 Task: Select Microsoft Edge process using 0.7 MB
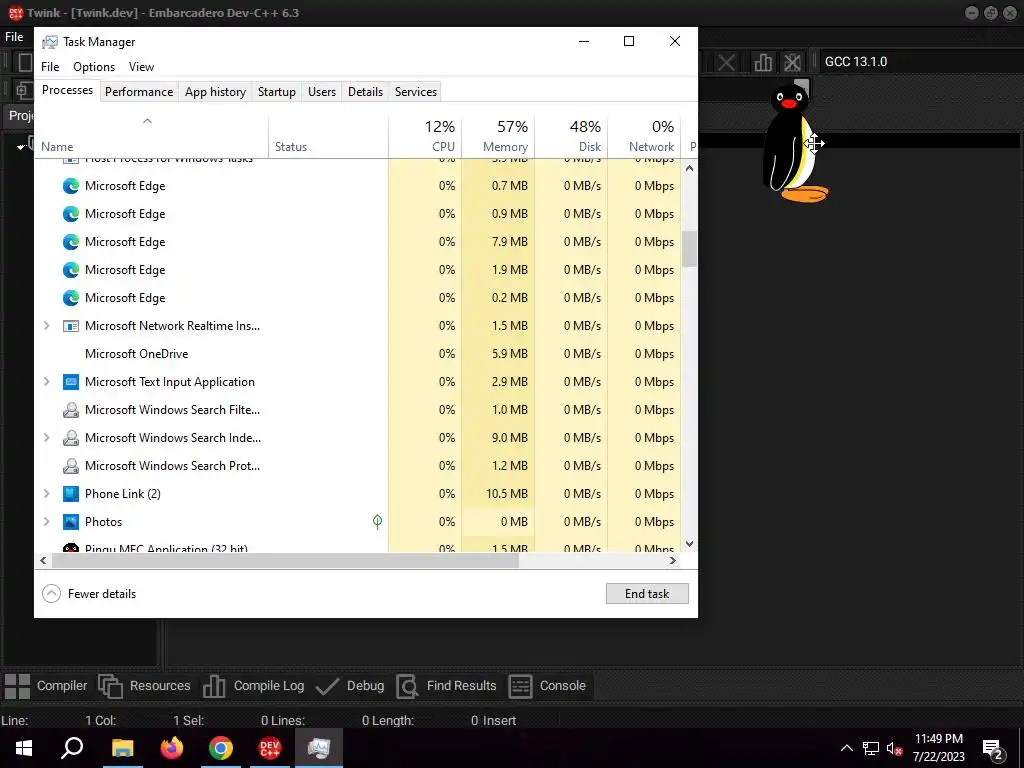[x=358, y=185]
